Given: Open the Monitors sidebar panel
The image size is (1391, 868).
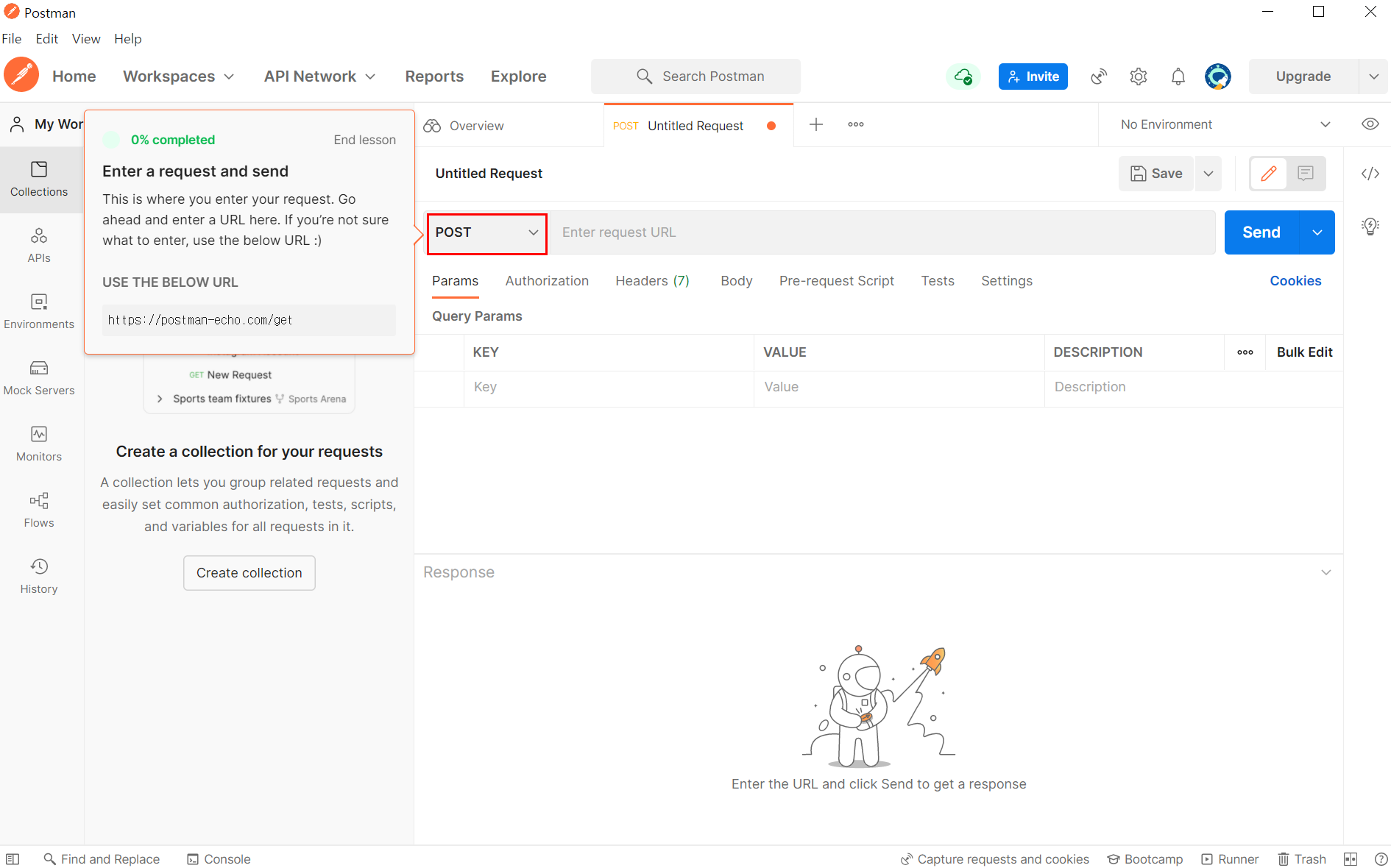Looking at the screenshot, I should pyautogui.click(x=39, y=444).
